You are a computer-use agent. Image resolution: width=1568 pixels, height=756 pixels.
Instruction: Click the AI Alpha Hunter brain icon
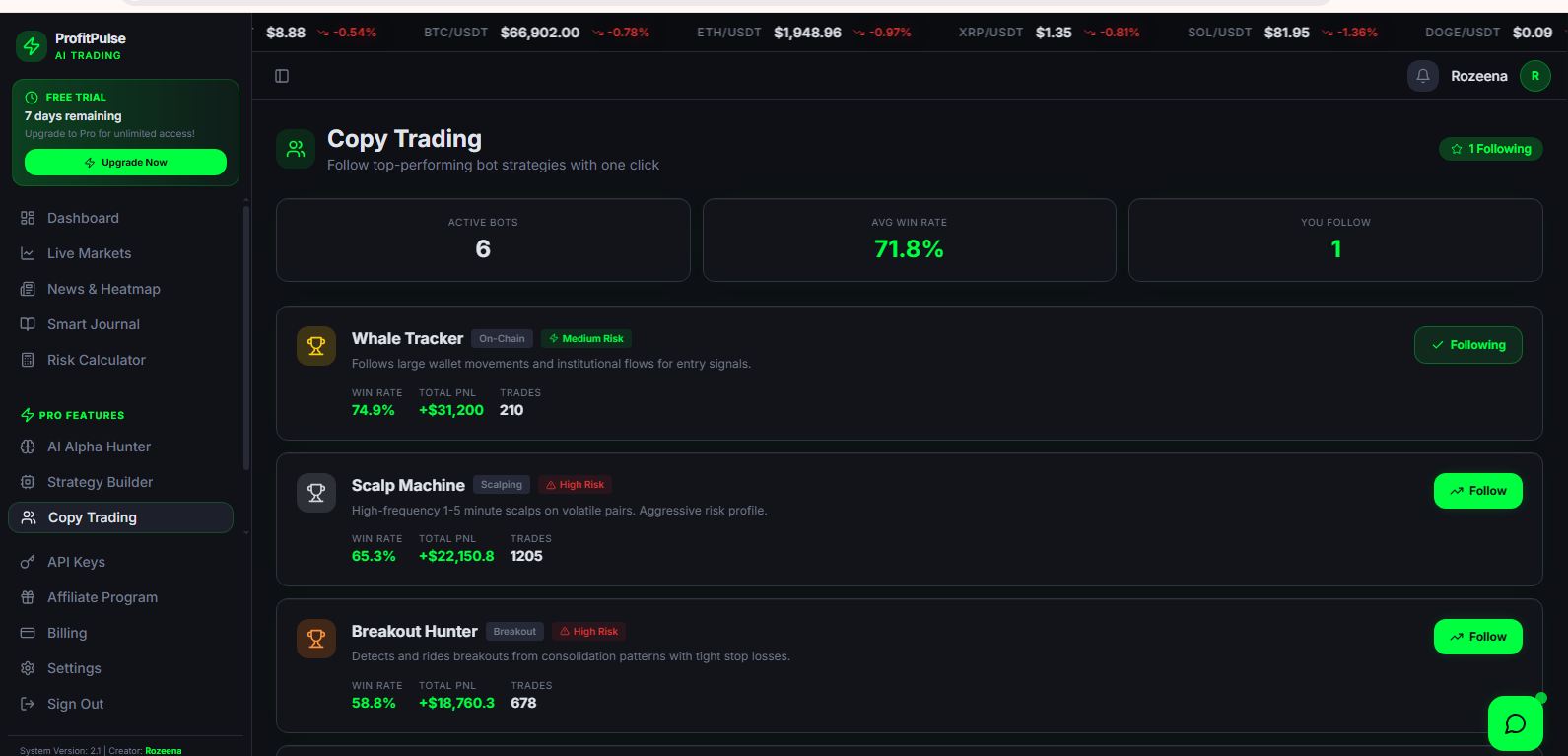pyautogui.click(x=28, y=447)
